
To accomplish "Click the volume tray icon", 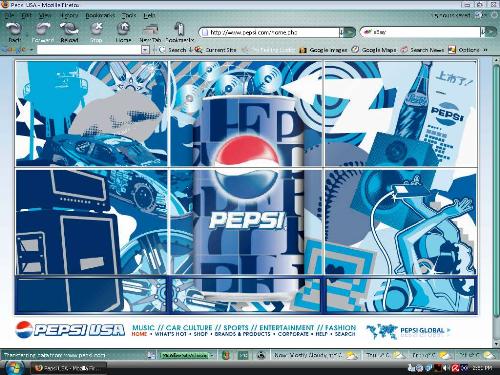I will coord(445,368).
